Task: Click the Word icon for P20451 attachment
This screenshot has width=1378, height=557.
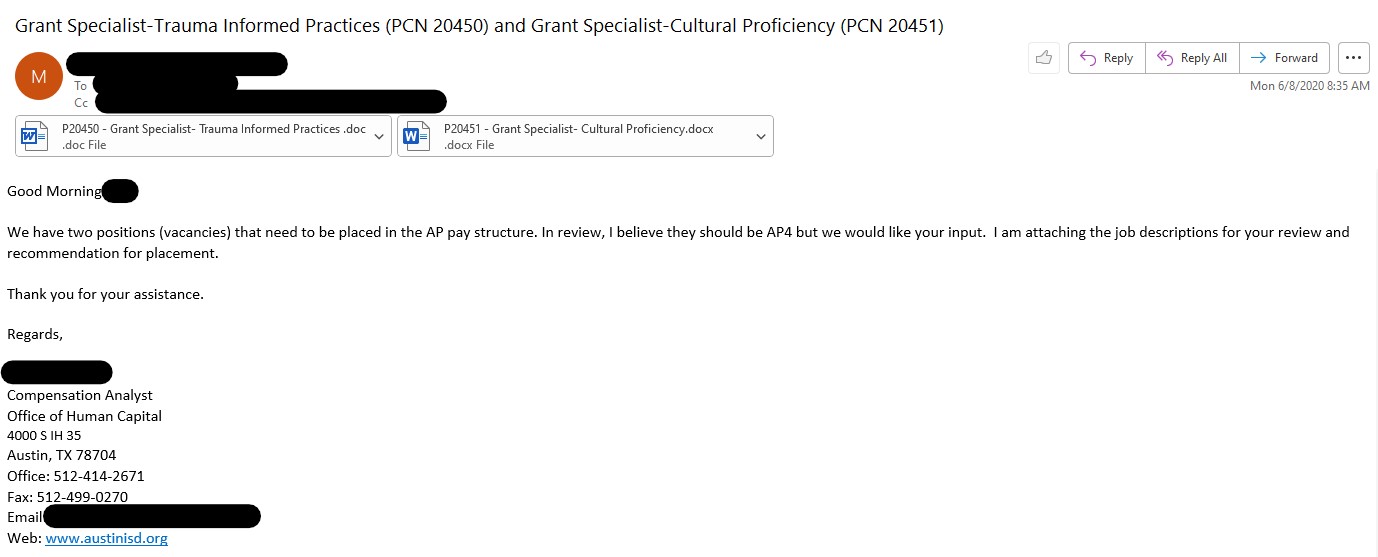Action: click(x=417, y=136)
